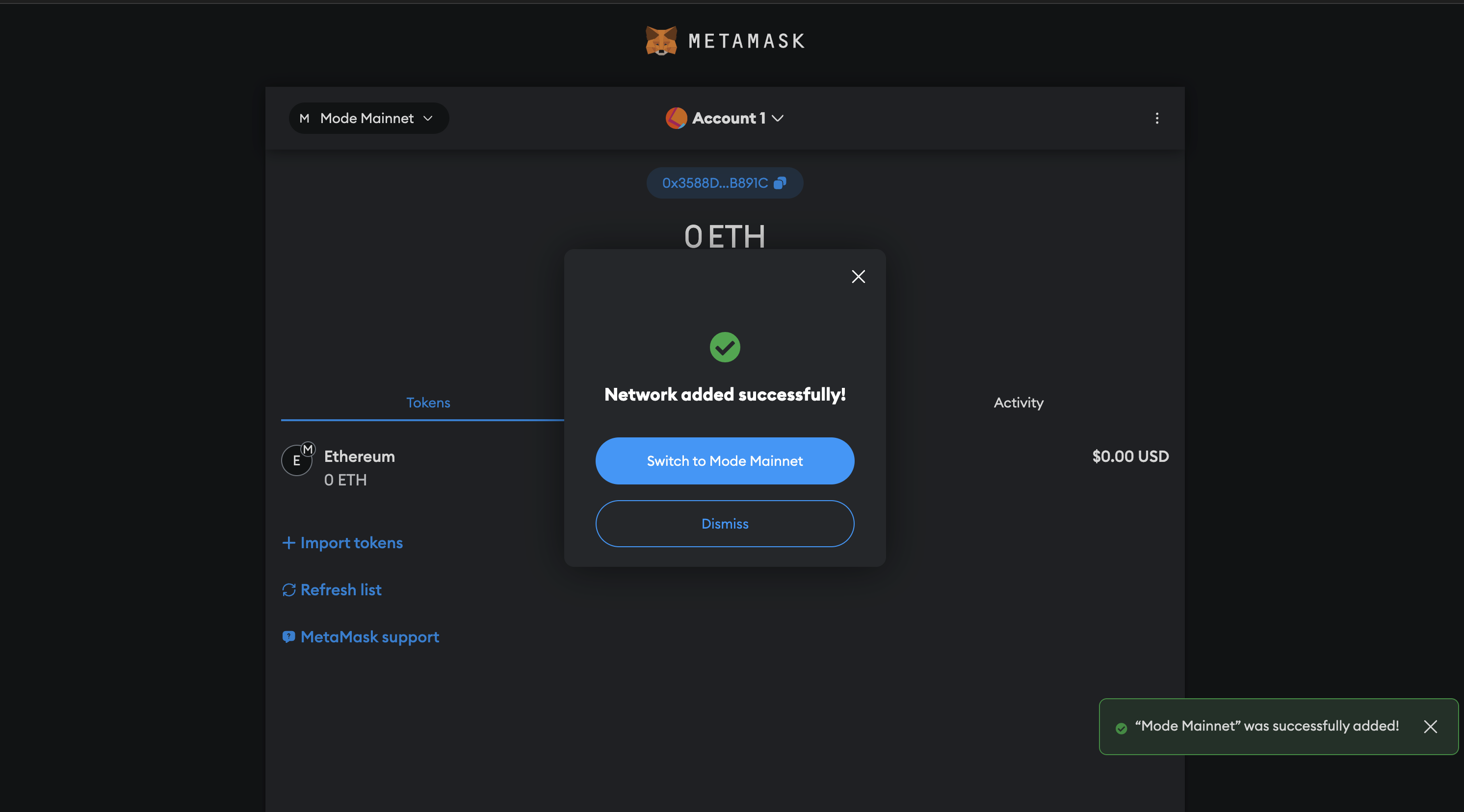Image resolution: width=1464 pixels, height=812 pixels.
Task: Click the MetaMask fox logo
Action: click(661, 40)
